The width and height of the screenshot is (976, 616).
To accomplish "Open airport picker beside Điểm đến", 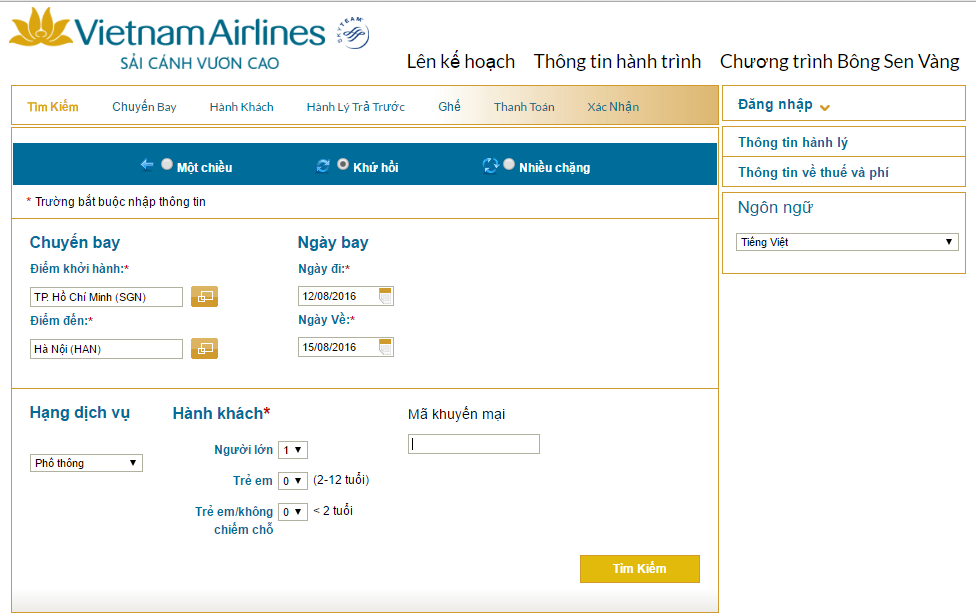I will pyautogui.click(x=204, y=349).
